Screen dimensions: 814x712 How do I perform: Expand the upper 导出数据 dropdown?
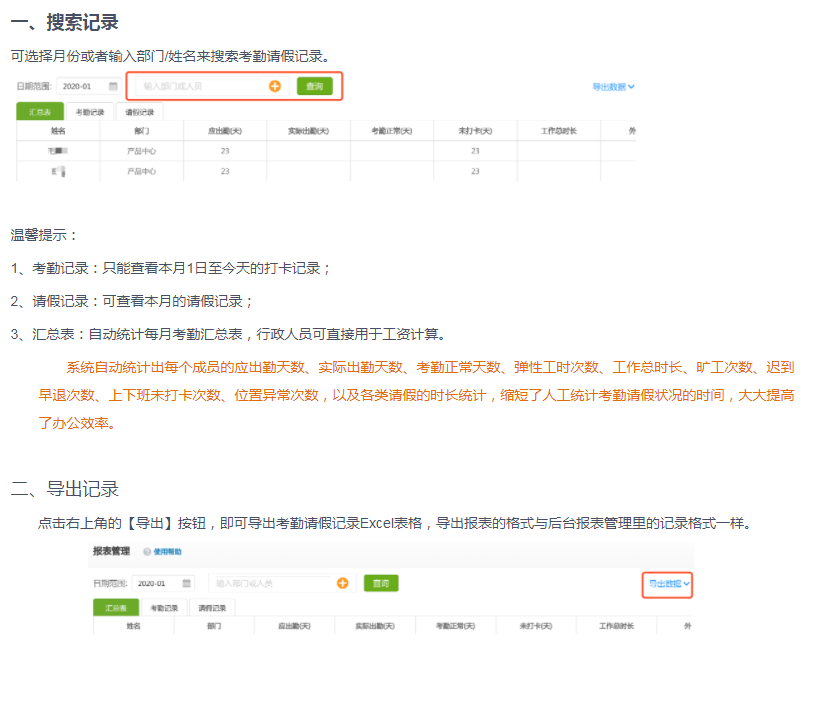click(613, 87)
